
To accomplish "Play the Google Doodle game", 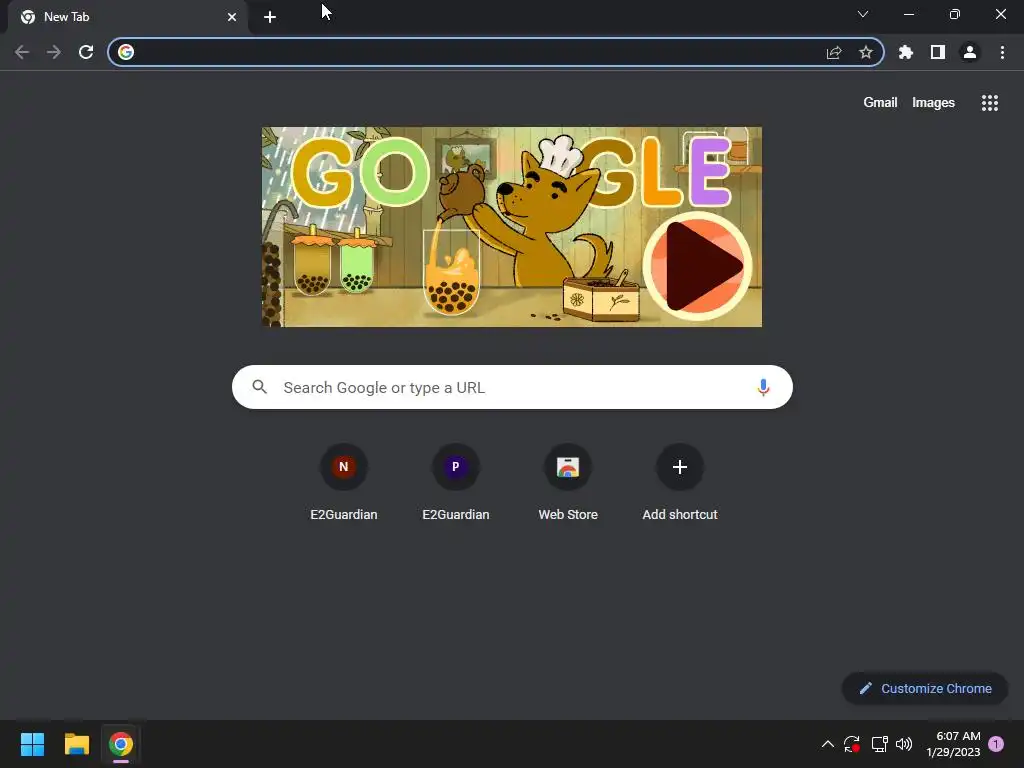I will pos(698,266).
